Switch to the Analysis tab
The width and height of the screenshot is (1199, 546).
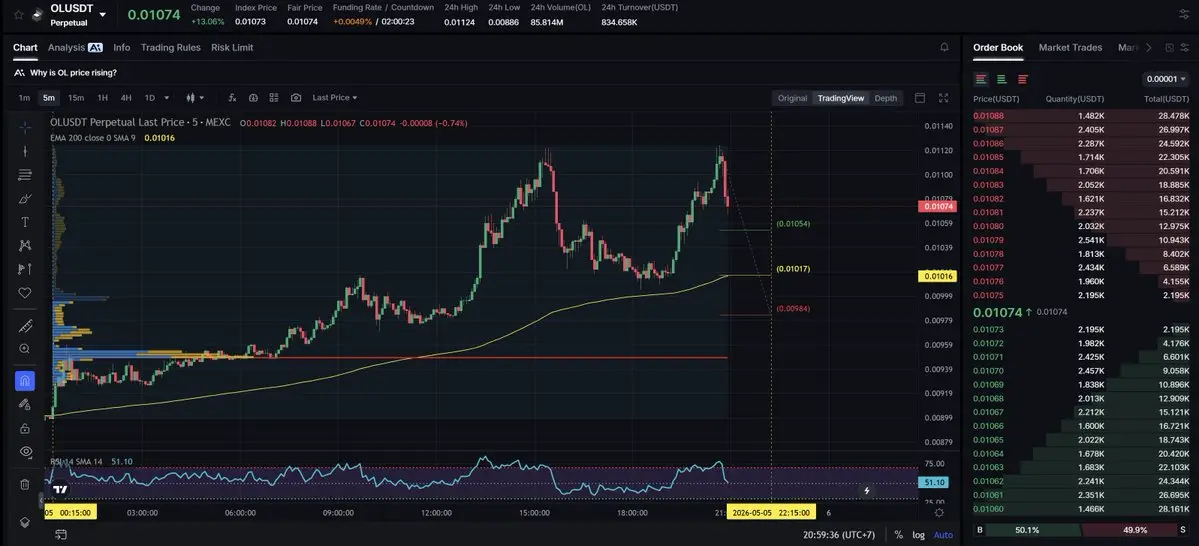(x=75, y=47)
